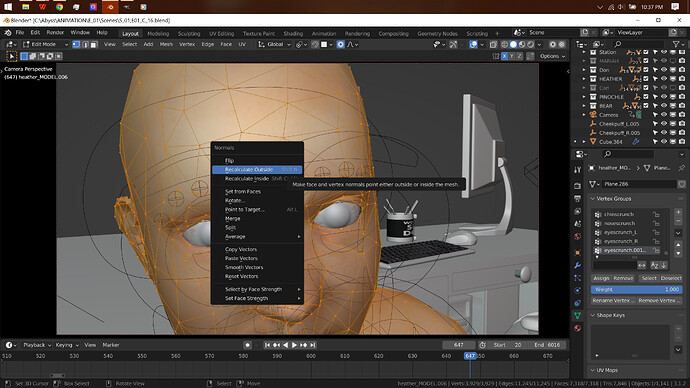The height and width of the screenshot is (388, 690).
Task: Open Material properties tab icon
Action: click(x=577, y=328)
